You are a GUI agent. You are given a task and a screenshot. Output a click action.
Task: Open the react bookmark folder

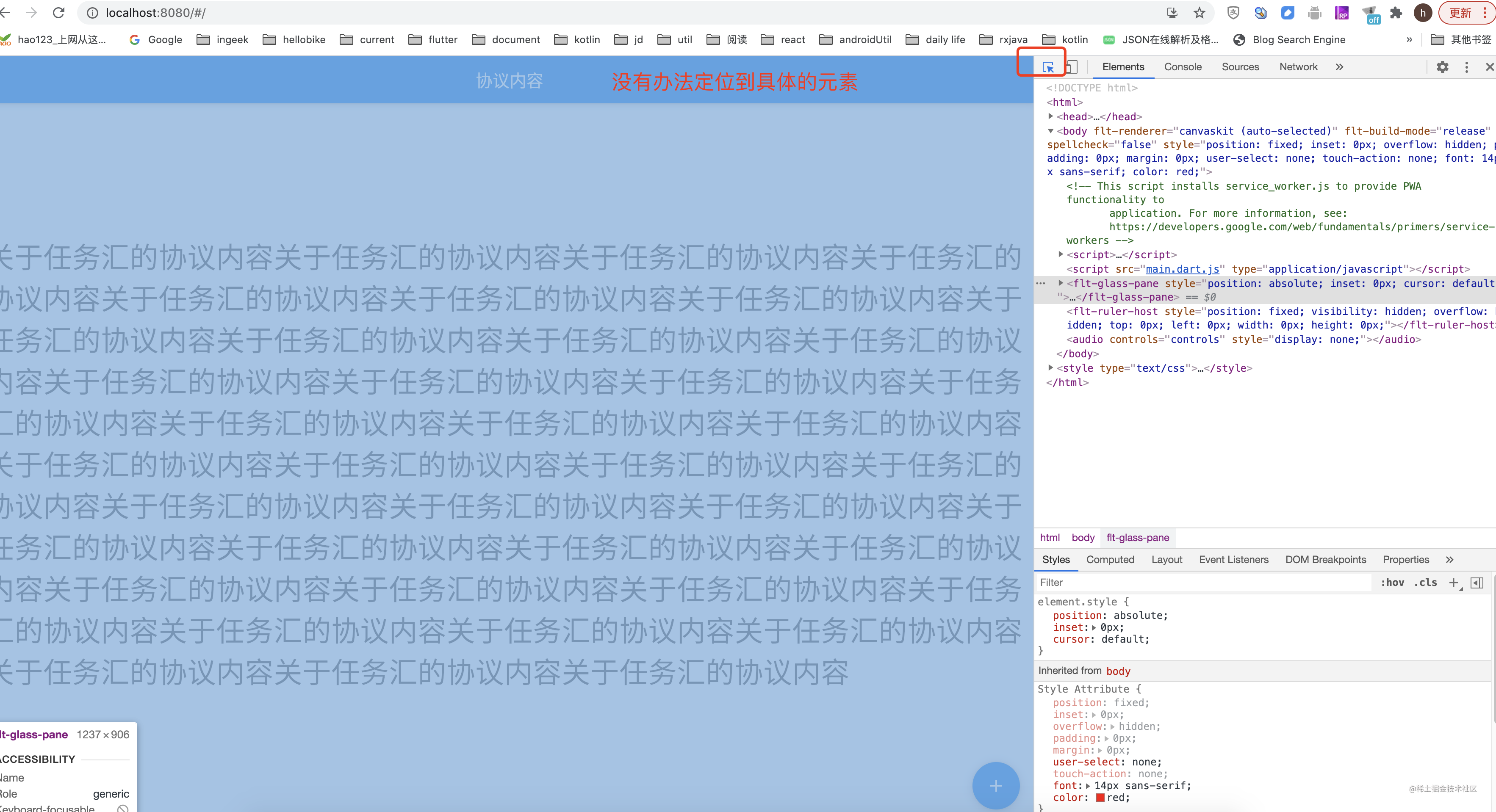click(x=783, y=39)
